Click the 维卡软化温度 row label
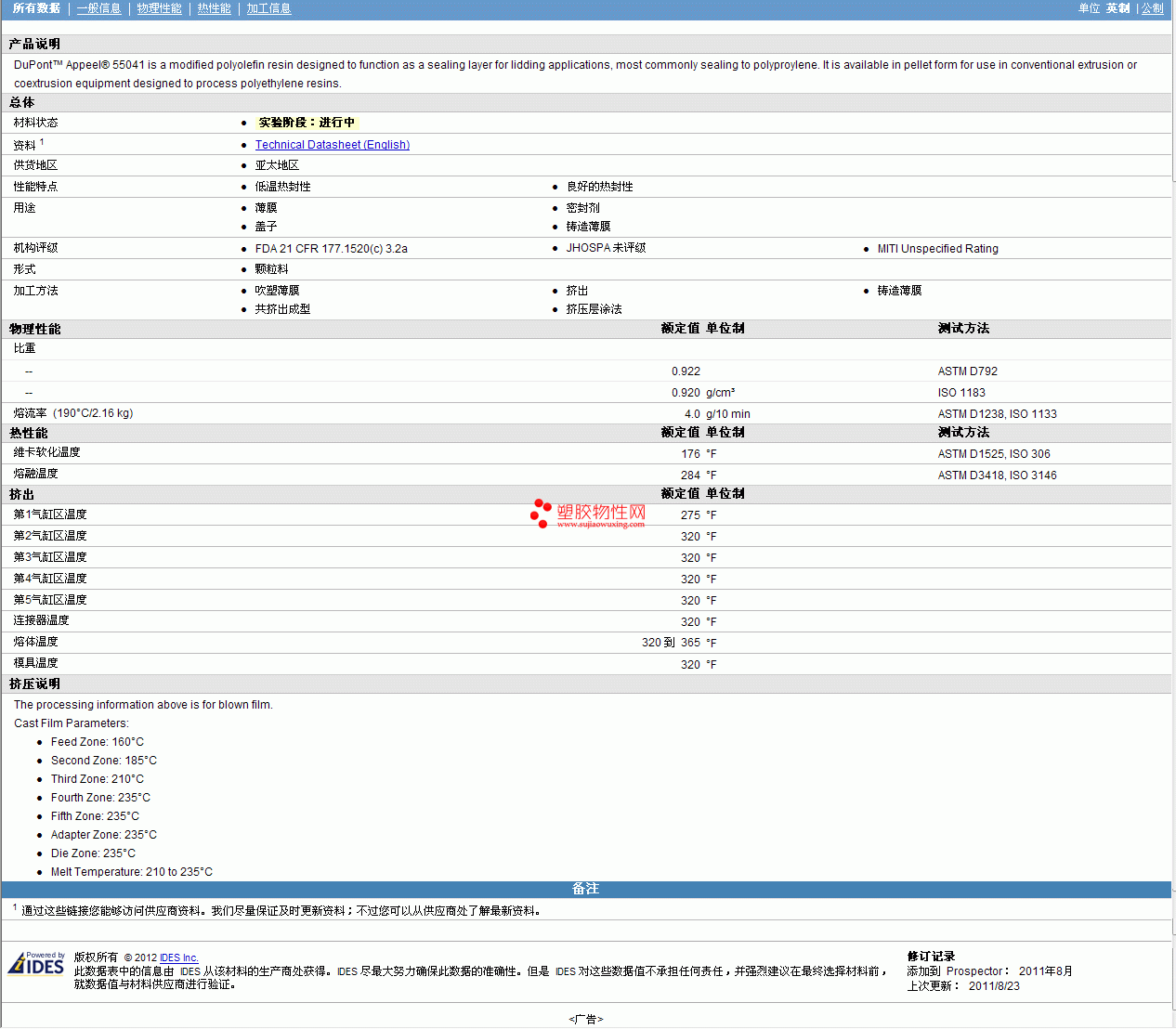 point(47,452)
